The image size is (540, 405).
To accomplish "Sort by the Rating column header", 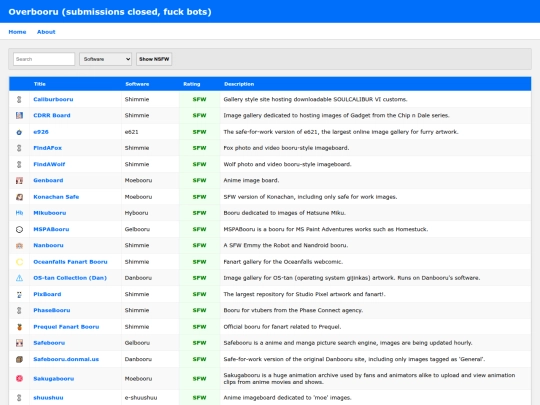I will [x=191, y=84].
